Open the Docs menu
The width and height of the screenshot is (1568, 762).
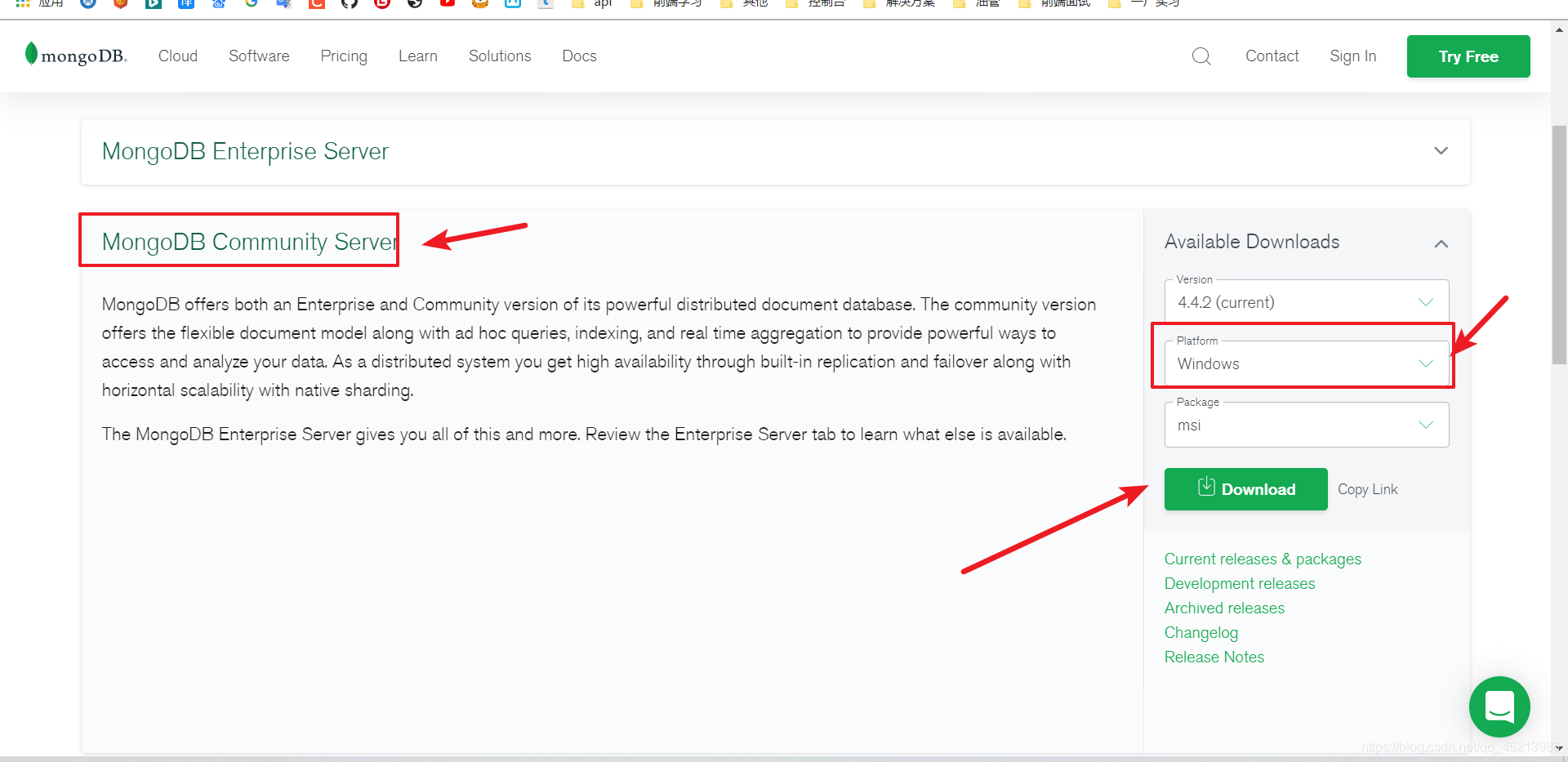(x=579, y=56)
